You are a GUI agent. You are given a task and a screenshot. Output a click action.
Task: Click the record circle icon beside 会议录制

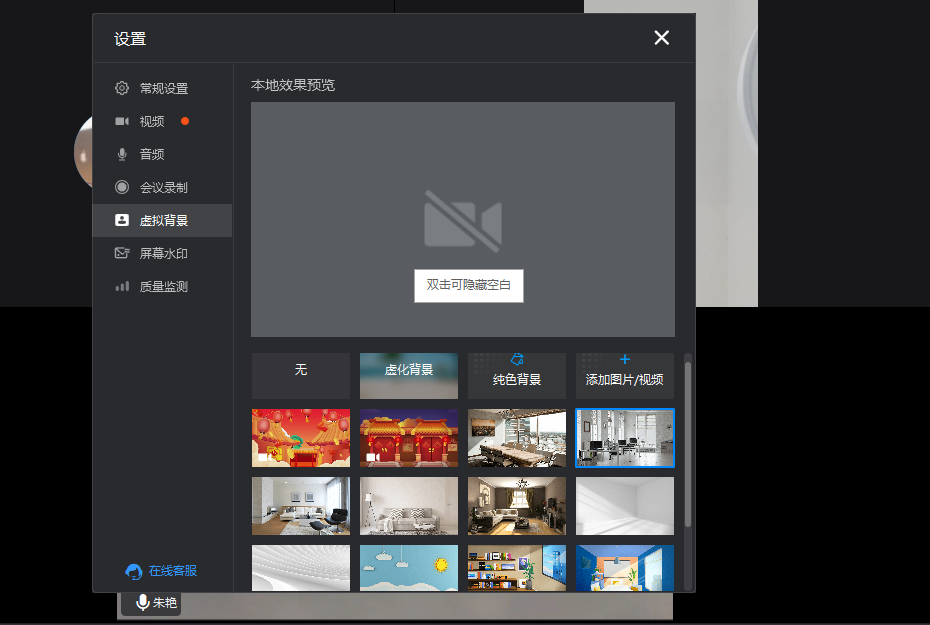[x=122, y=187]
